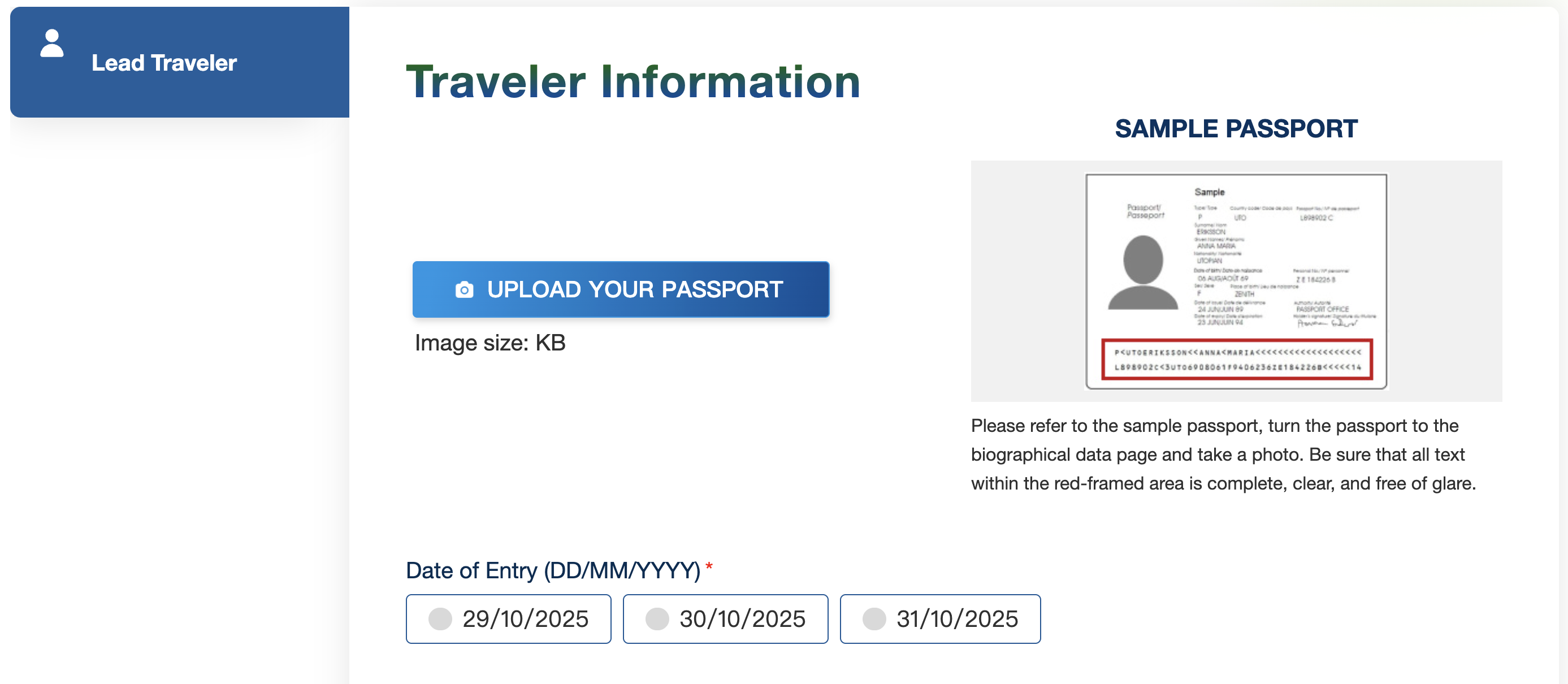
Task: Click the SAMPLE PASSPORT heading
Action: [x=1236, y=128]
